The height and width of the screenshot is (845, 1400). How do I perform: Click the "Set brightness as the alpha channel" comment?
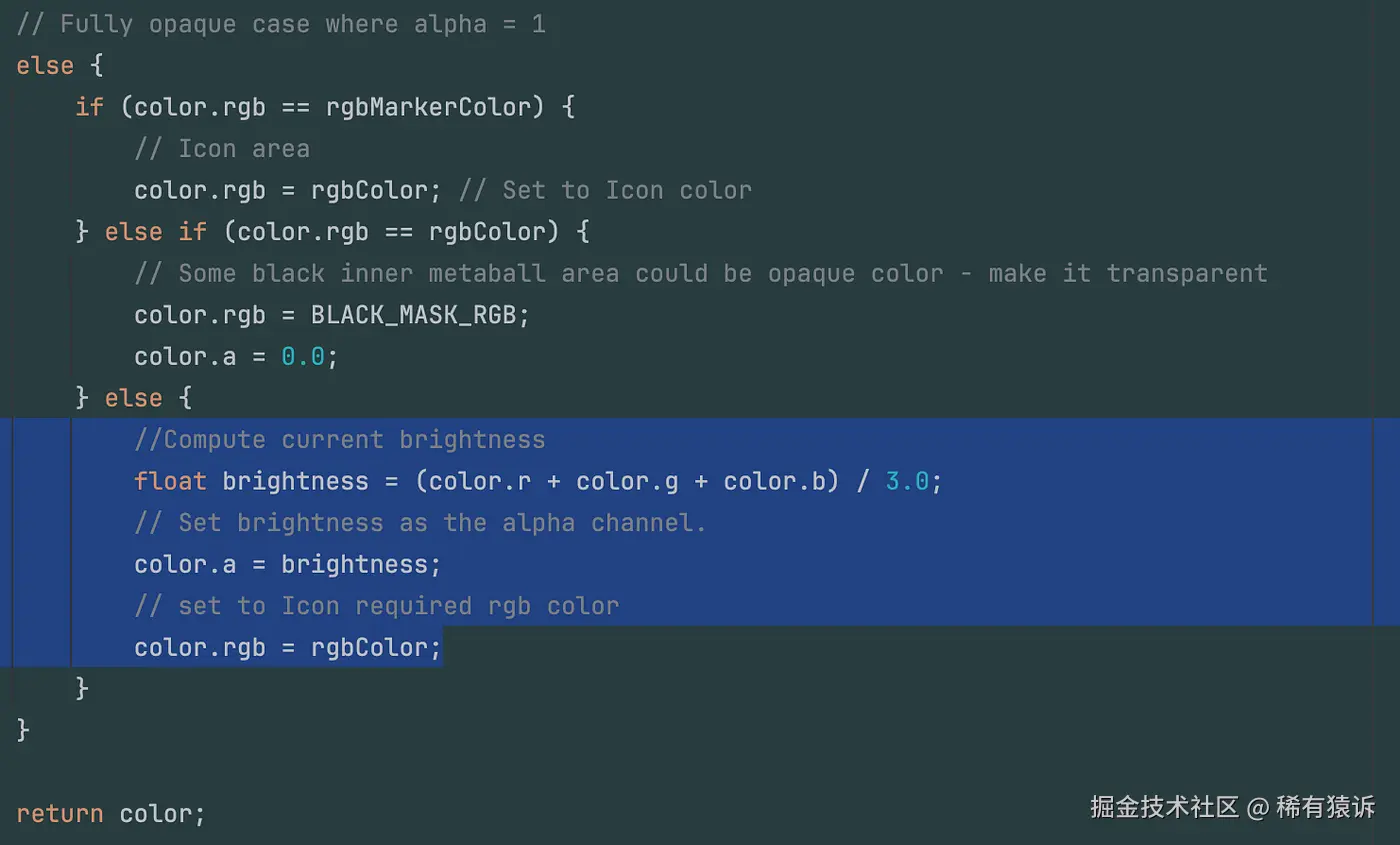click(x=420, y=523)
